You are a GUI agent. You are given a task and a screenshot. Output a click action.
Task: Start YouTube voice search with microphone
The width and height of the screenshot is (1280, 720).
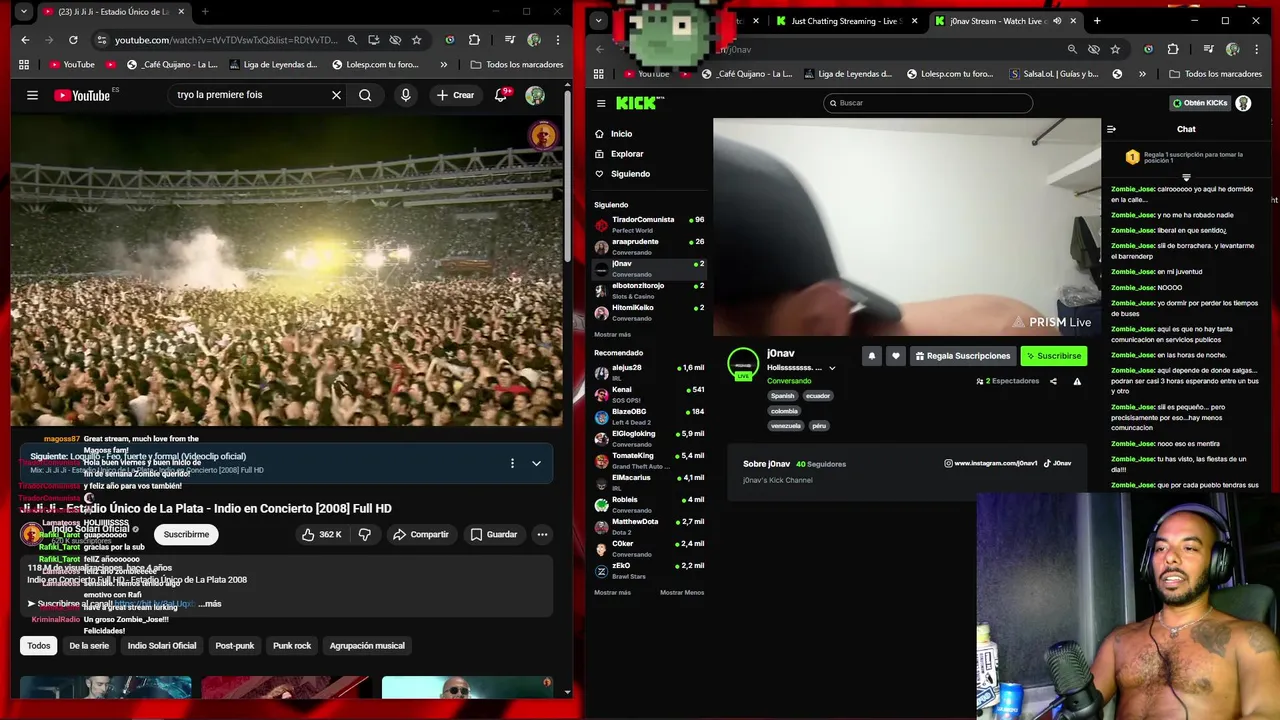[x=405, y=95]
